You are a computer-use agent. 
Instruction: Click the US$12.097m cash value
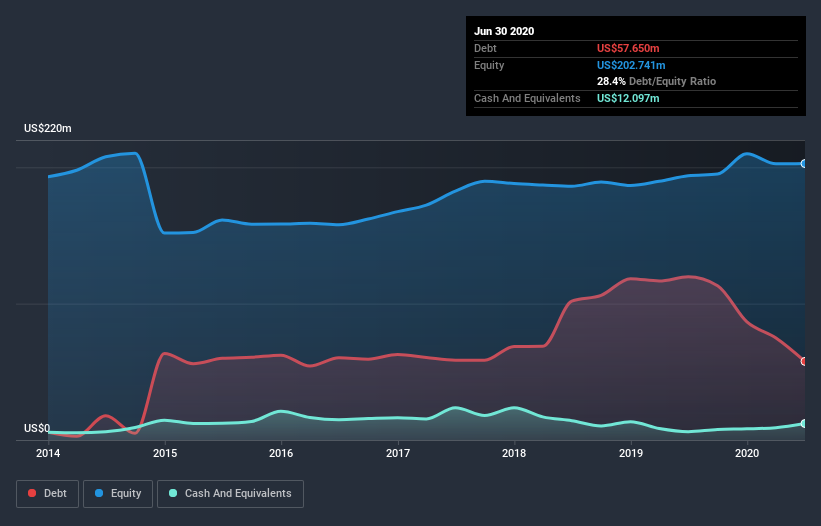click(628, 98)
